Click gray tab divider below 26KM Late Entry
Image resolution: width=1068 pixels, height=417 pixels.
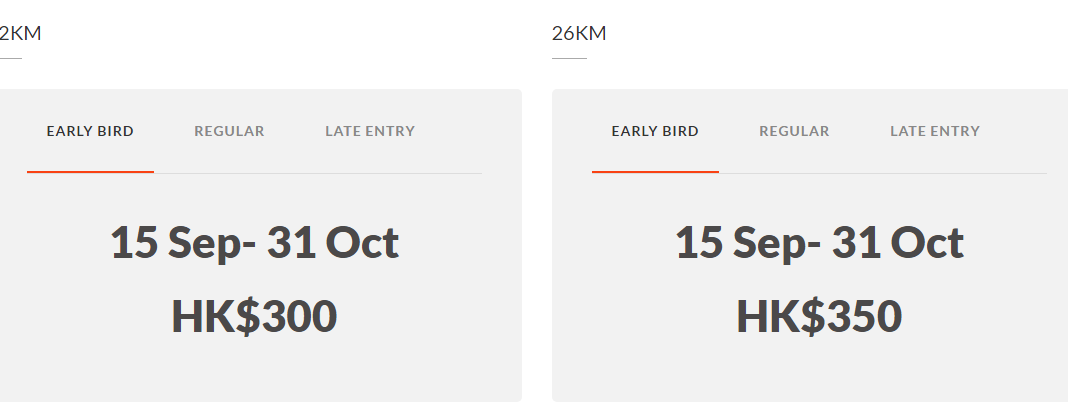click(935, 173)
